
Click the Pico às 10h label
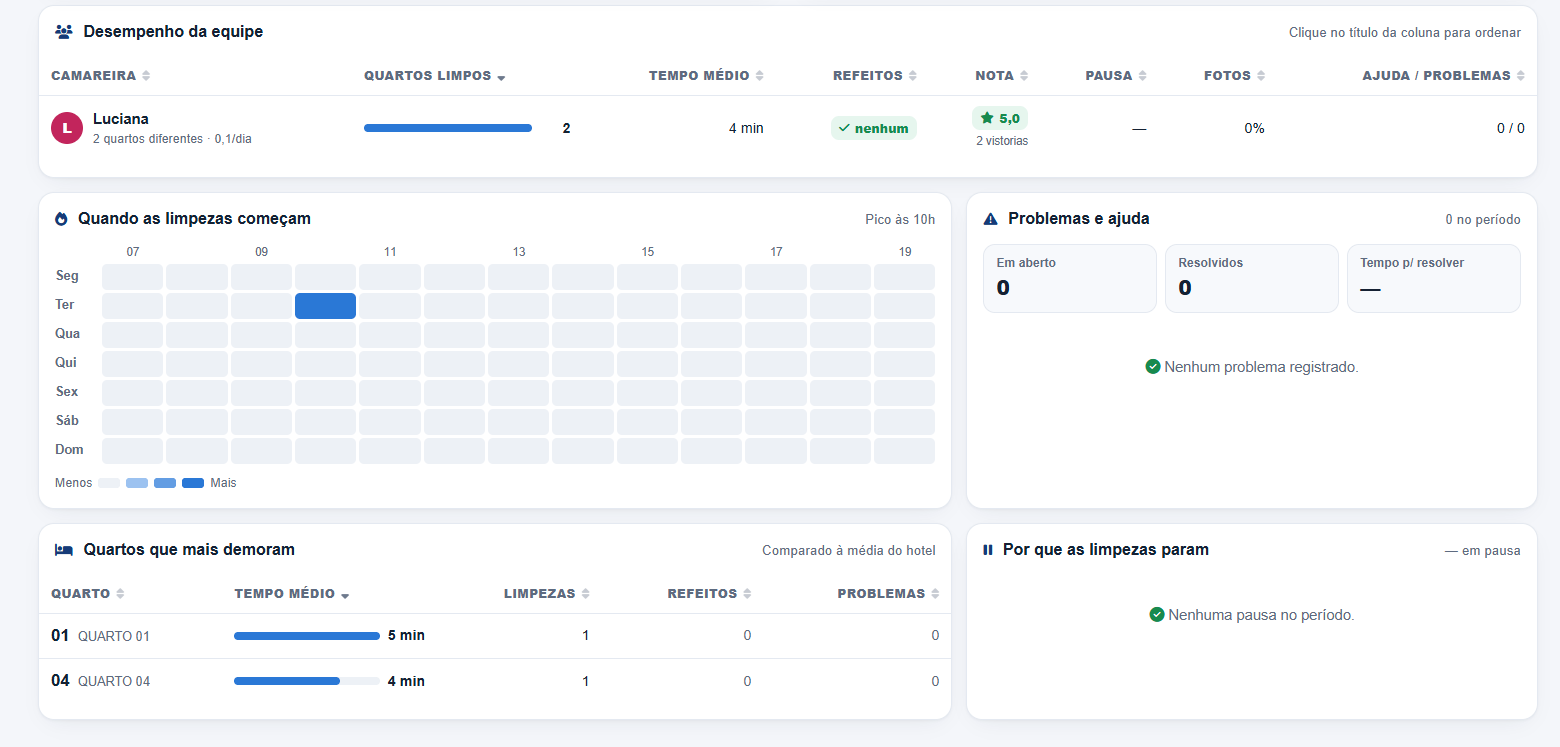click(x=900, y=219)
